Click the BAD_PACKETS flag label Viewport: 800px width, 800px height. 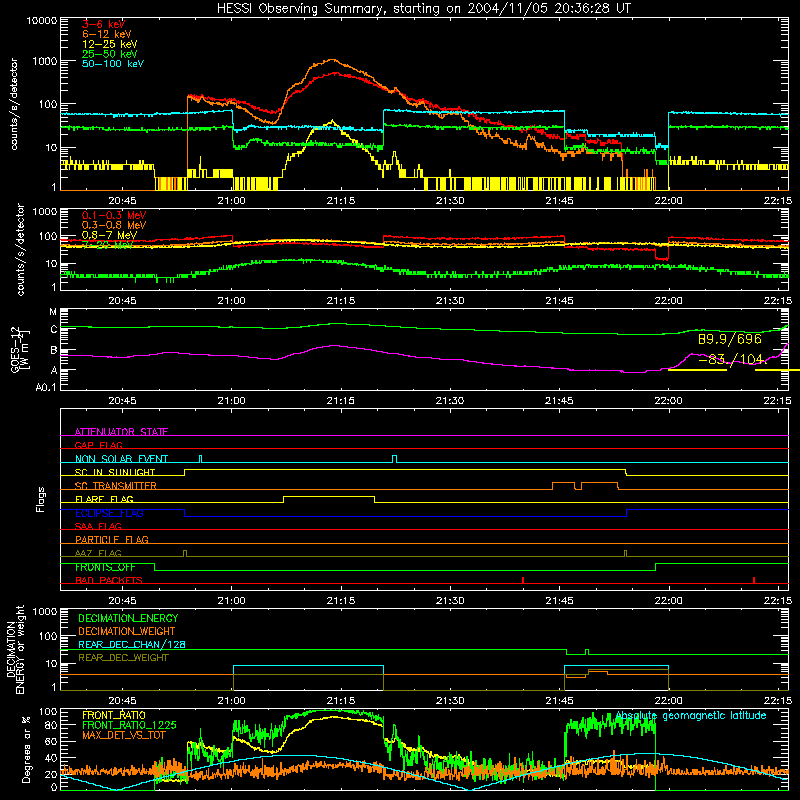click(109, 580)
